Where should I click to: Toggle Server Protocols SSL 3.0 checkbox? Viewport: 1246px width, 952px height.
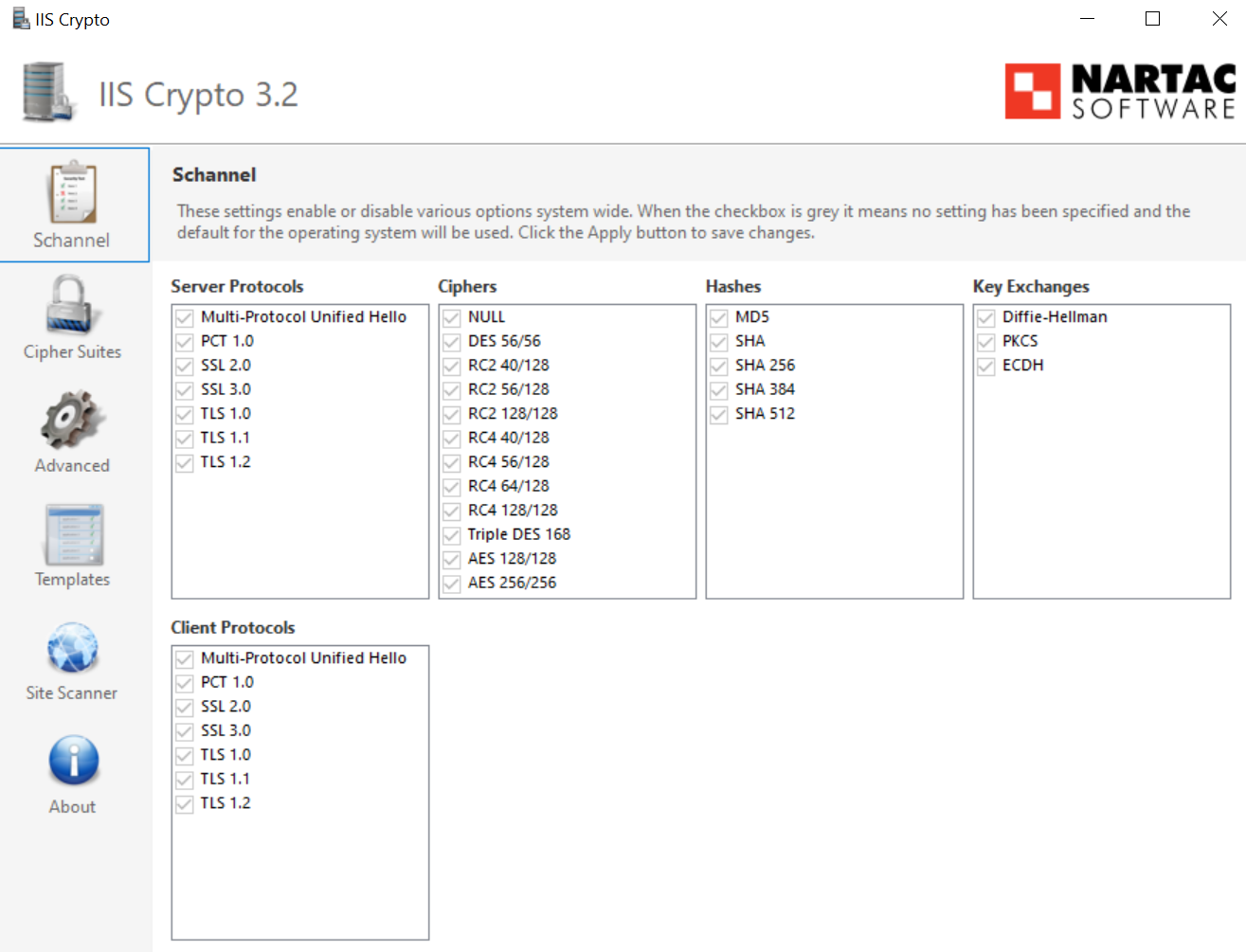click(x=185, y=389)
